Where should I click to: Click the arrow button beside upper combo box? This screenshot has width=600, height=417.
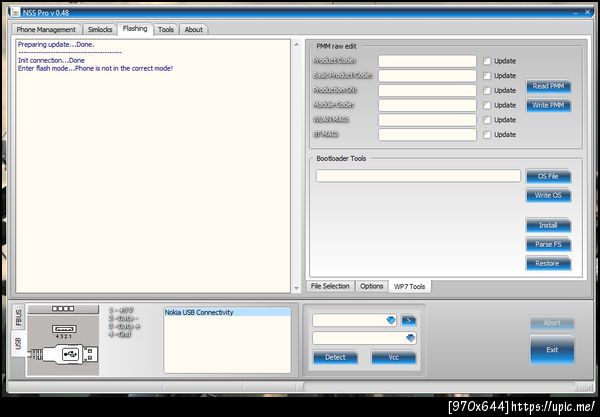pyautogui.click(x=409, y=321)
